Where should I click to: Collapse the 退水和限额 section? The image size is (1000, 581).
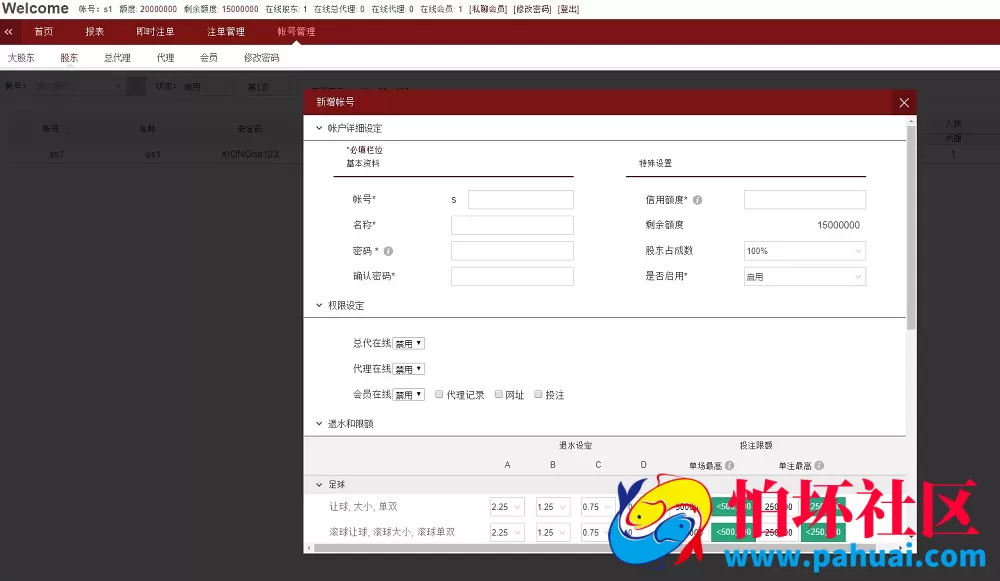(319, 423)
